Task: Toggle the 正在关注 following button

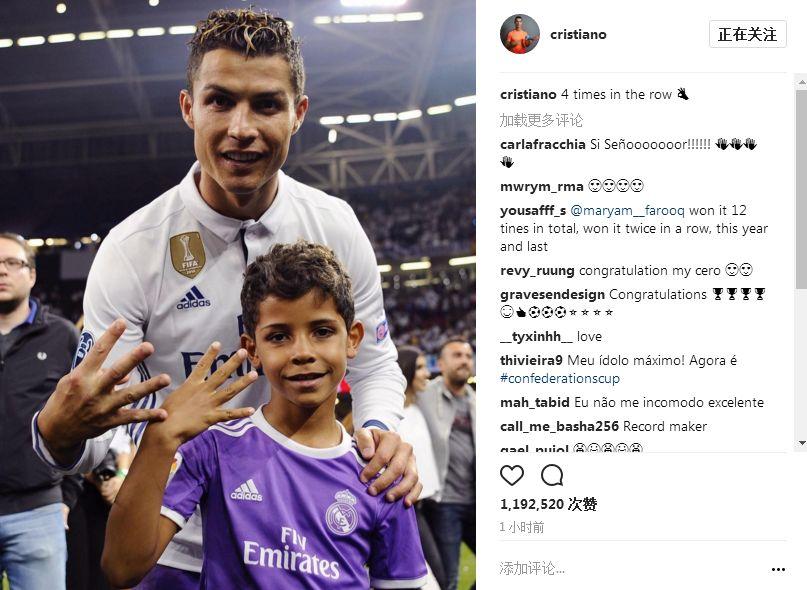Action: tap(747, 34)
